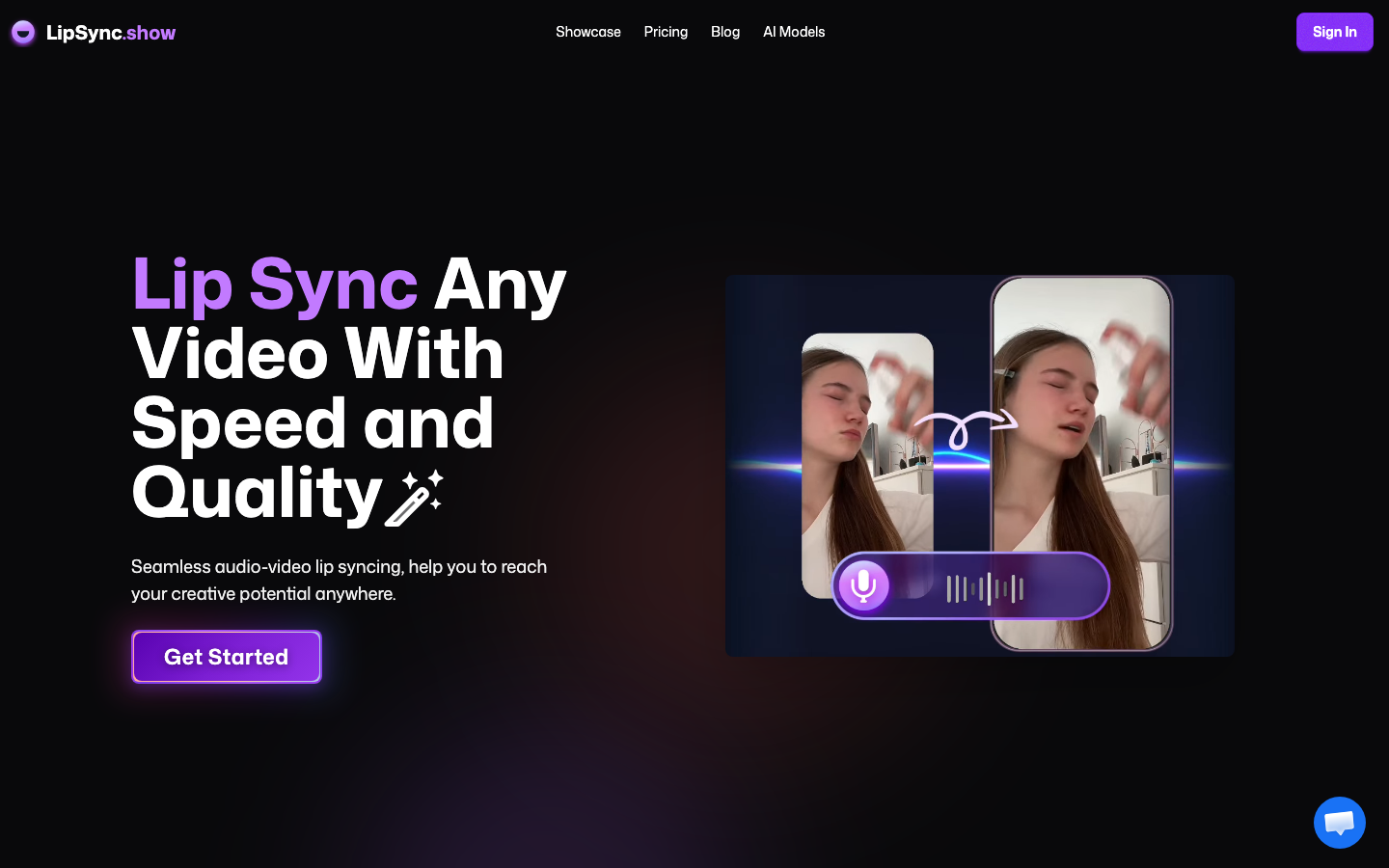View the AI Models page
Screen dimensions: 1389x868
793,32
